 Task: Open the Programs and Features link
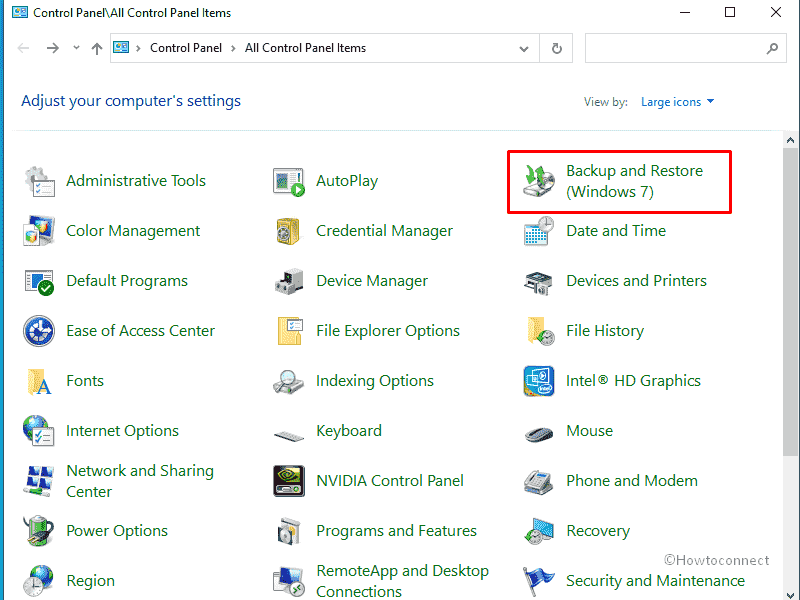396,531
